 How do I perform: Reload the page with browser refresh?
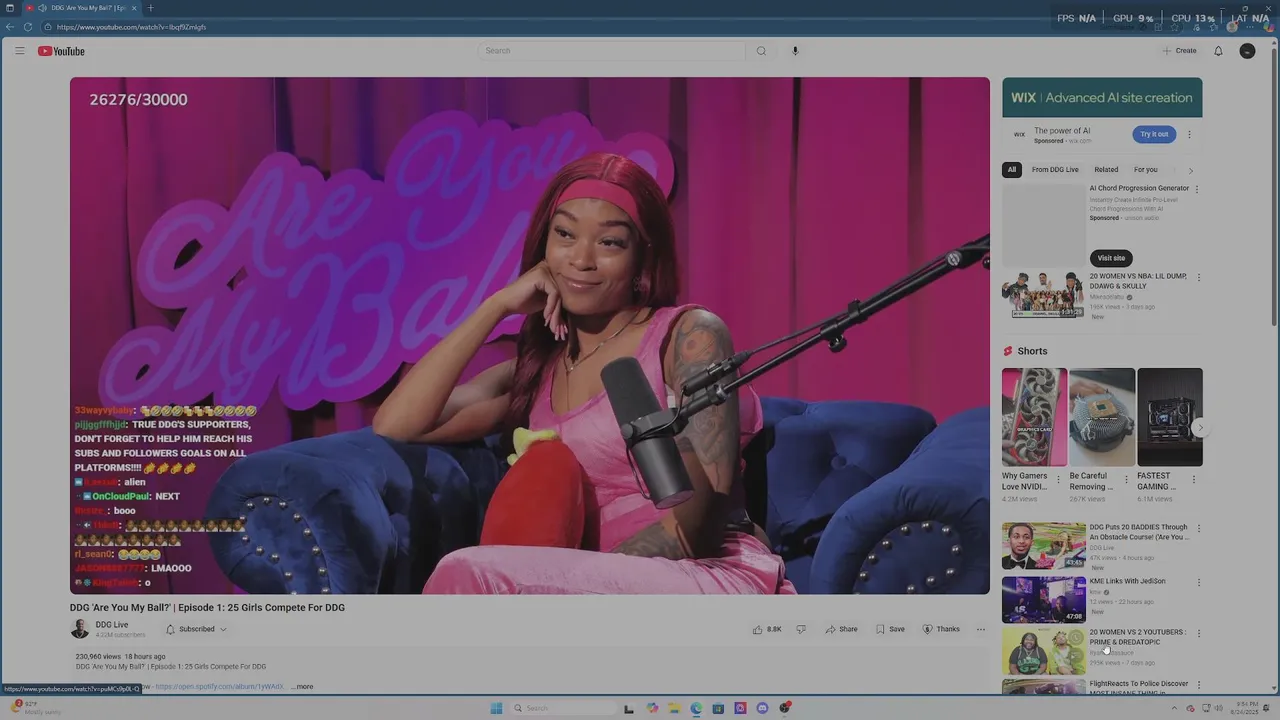[x=27, y=27]
